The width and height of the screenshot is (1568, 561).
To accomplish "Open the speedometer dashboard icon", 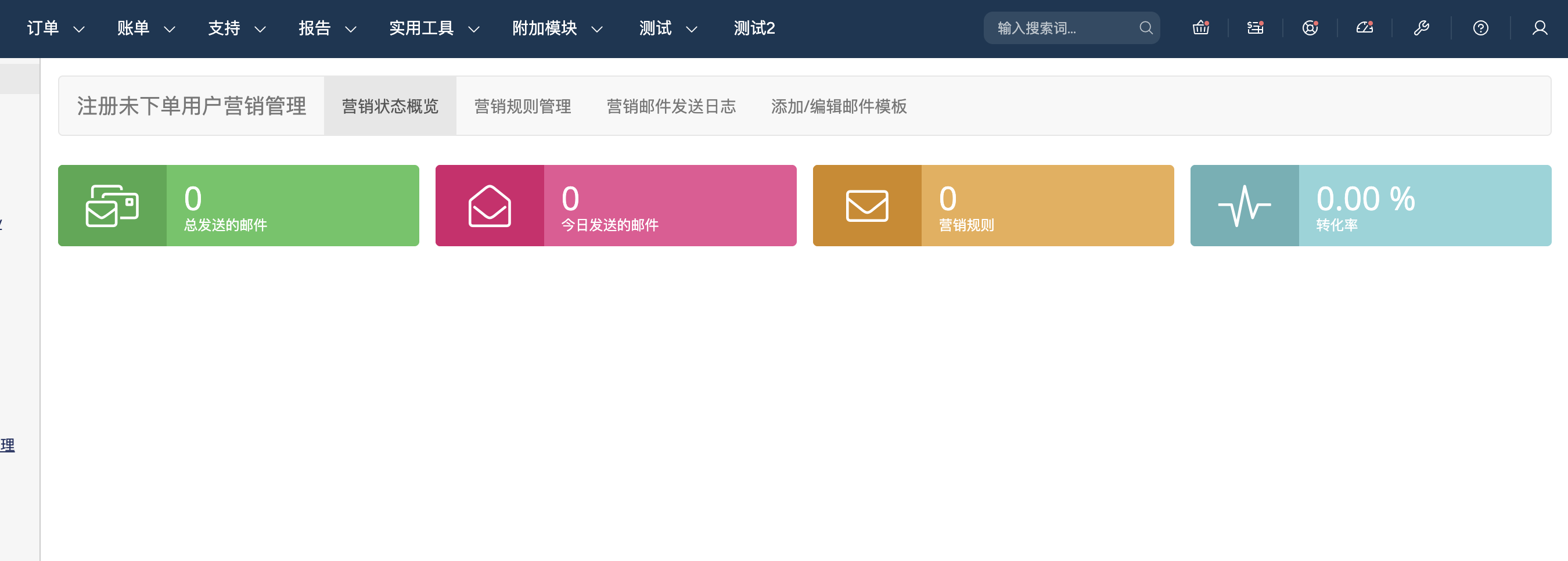I will point(1365,28).
